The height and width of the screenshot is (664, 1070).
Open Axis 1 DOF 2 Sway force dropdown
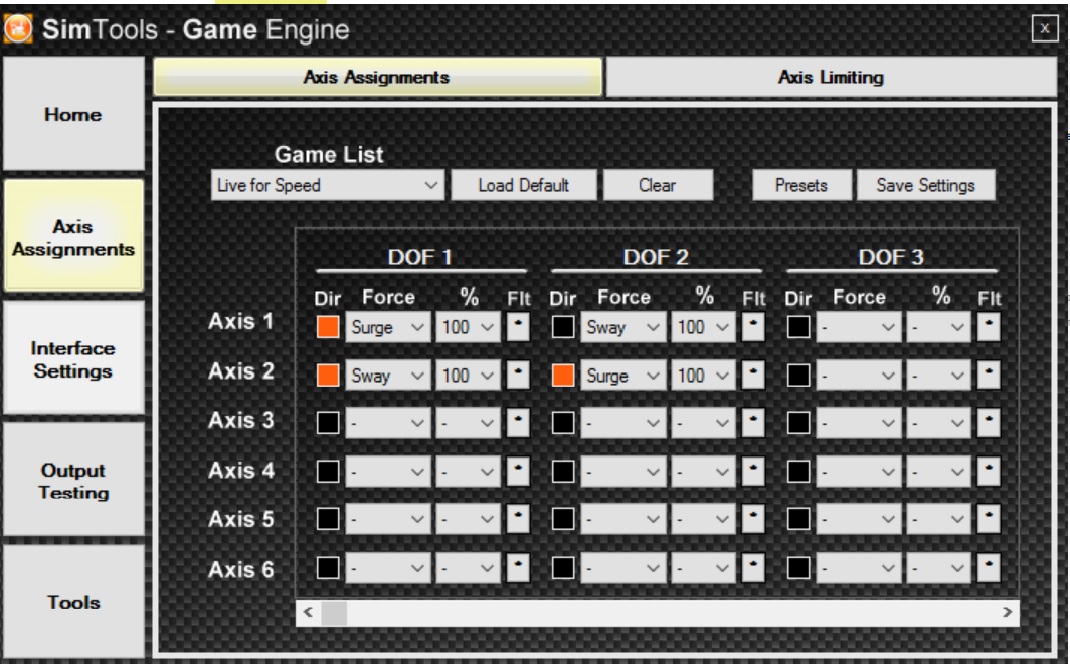click(623, 327)
